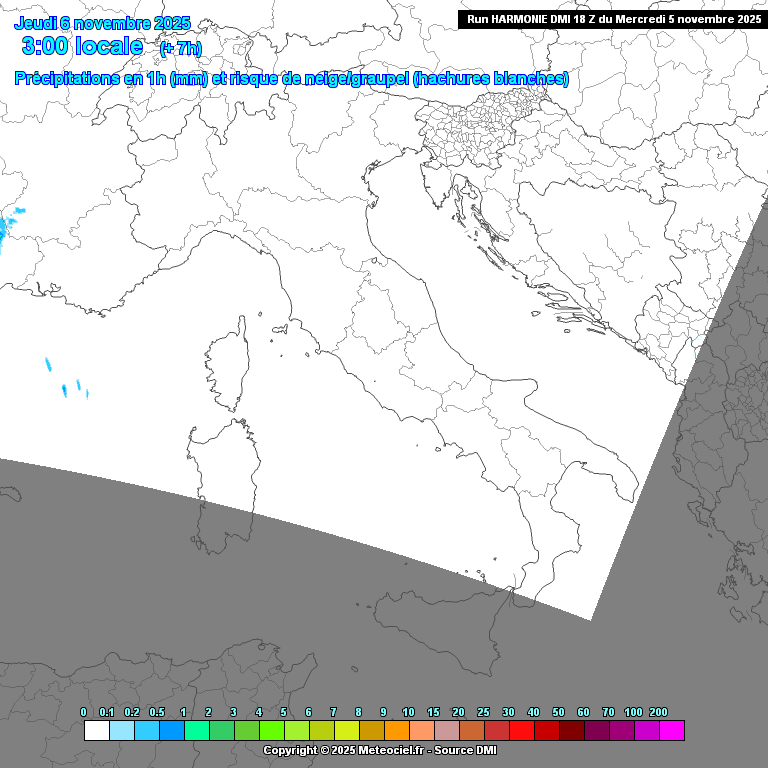Click the light blue 0.1 mm legend swatch
Screen dimensions: 768x768
tap(122, 731)
